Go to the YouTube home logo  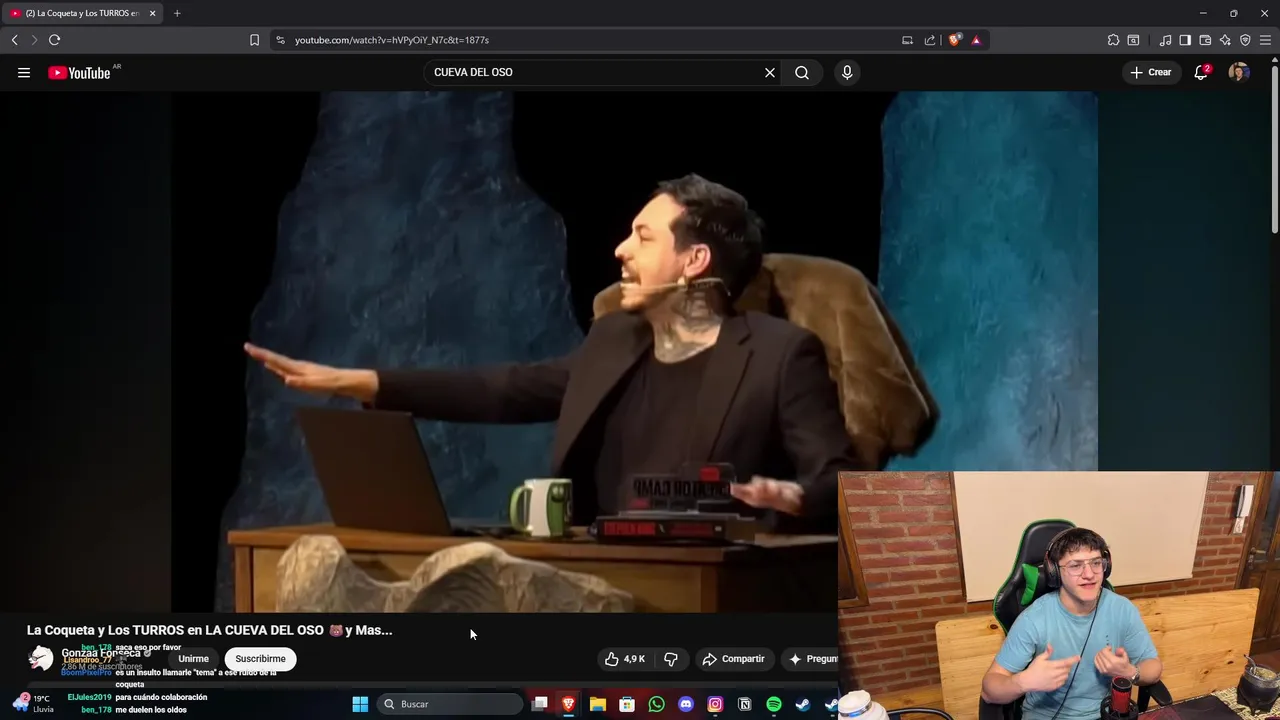click(x=79, y=72)
